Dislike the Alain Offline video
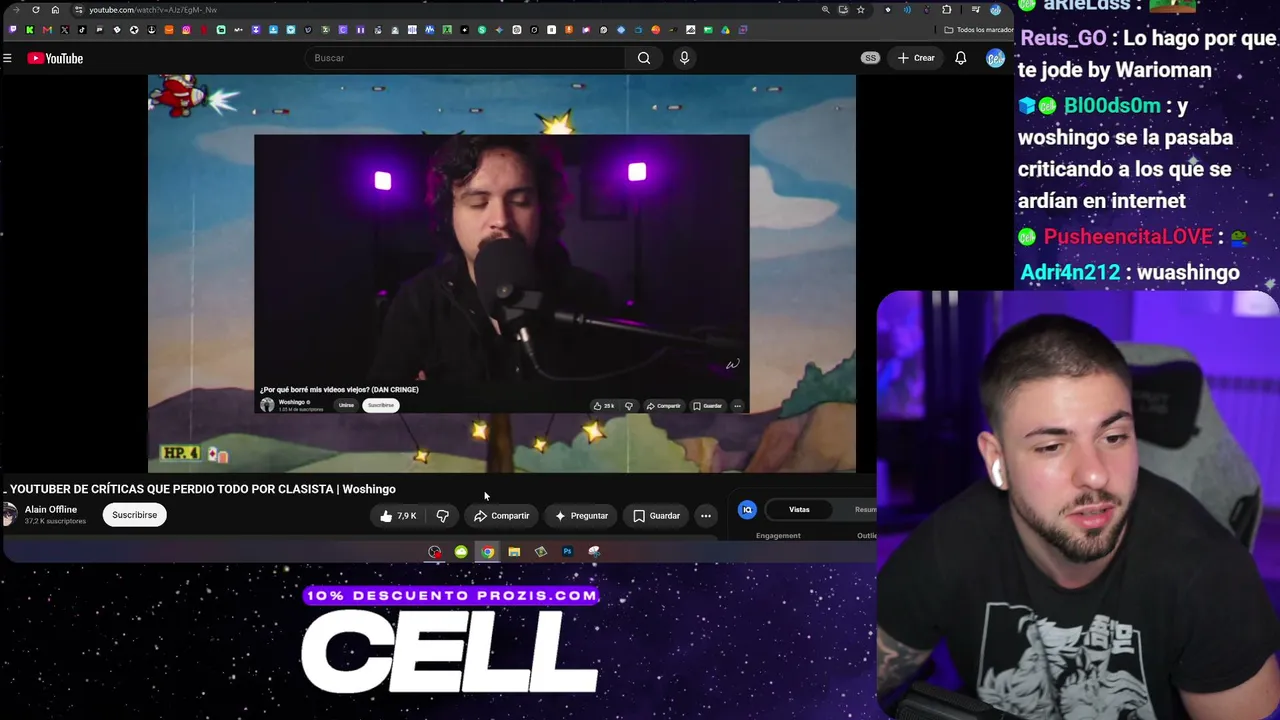Viewport: 1280px width, 720px height. (442, 516)
